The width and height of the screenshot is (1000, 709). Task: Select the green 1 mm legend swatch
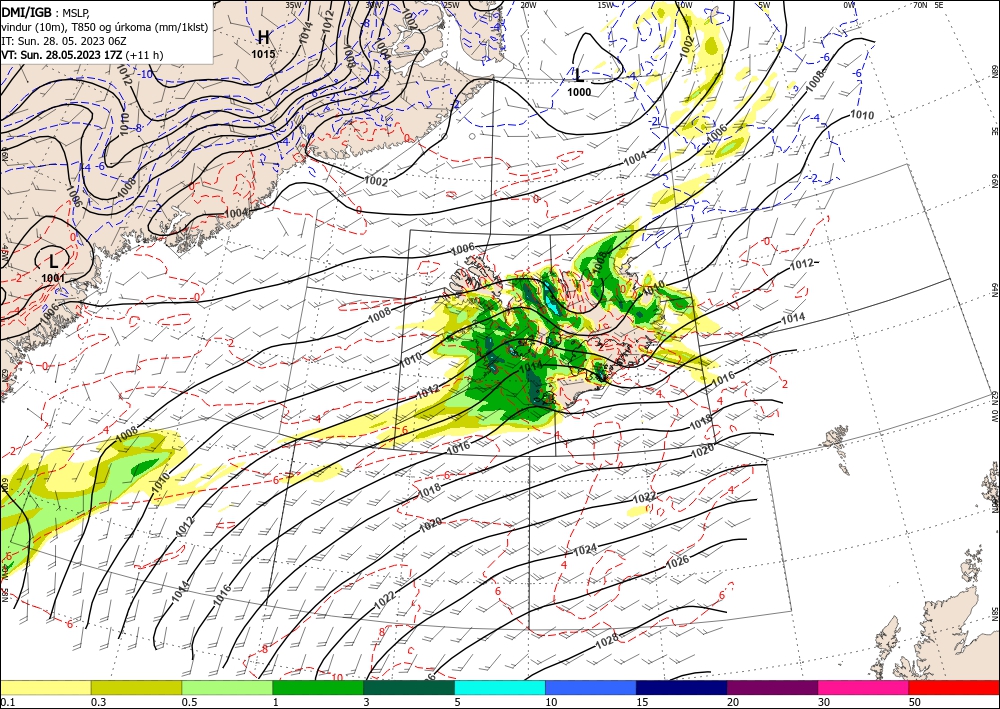pos(318,687)
